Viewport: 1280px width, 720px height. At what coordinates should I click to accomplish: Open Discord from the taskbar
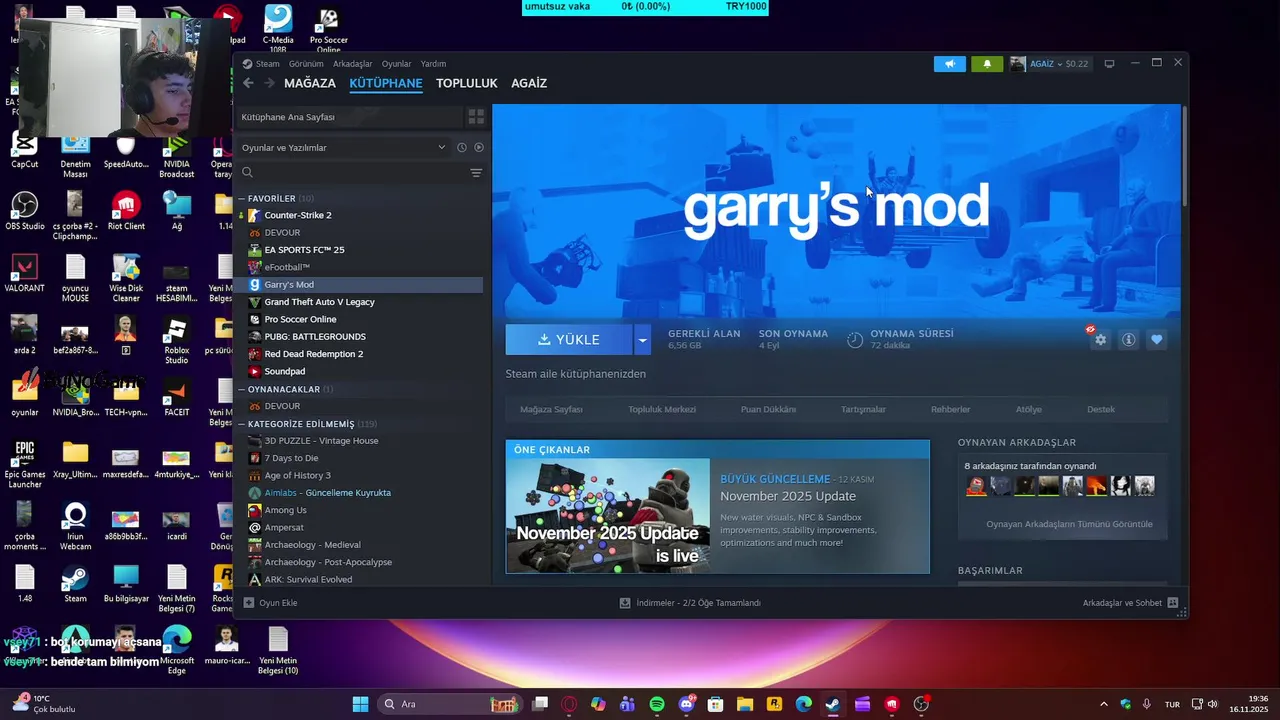[687, 704]
